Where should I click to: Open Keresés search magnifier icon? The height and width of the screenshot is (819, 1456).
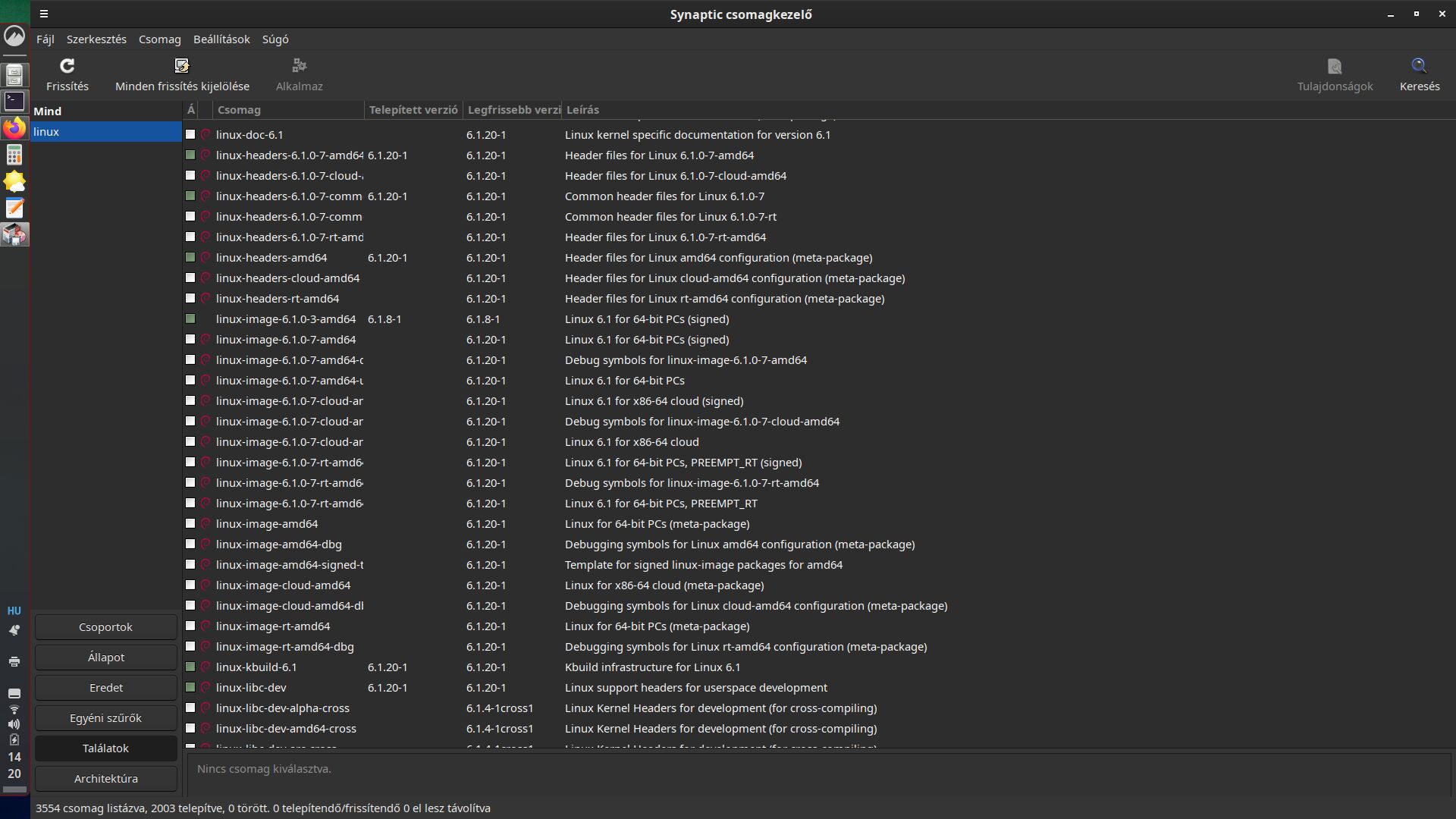(1420, 66)
